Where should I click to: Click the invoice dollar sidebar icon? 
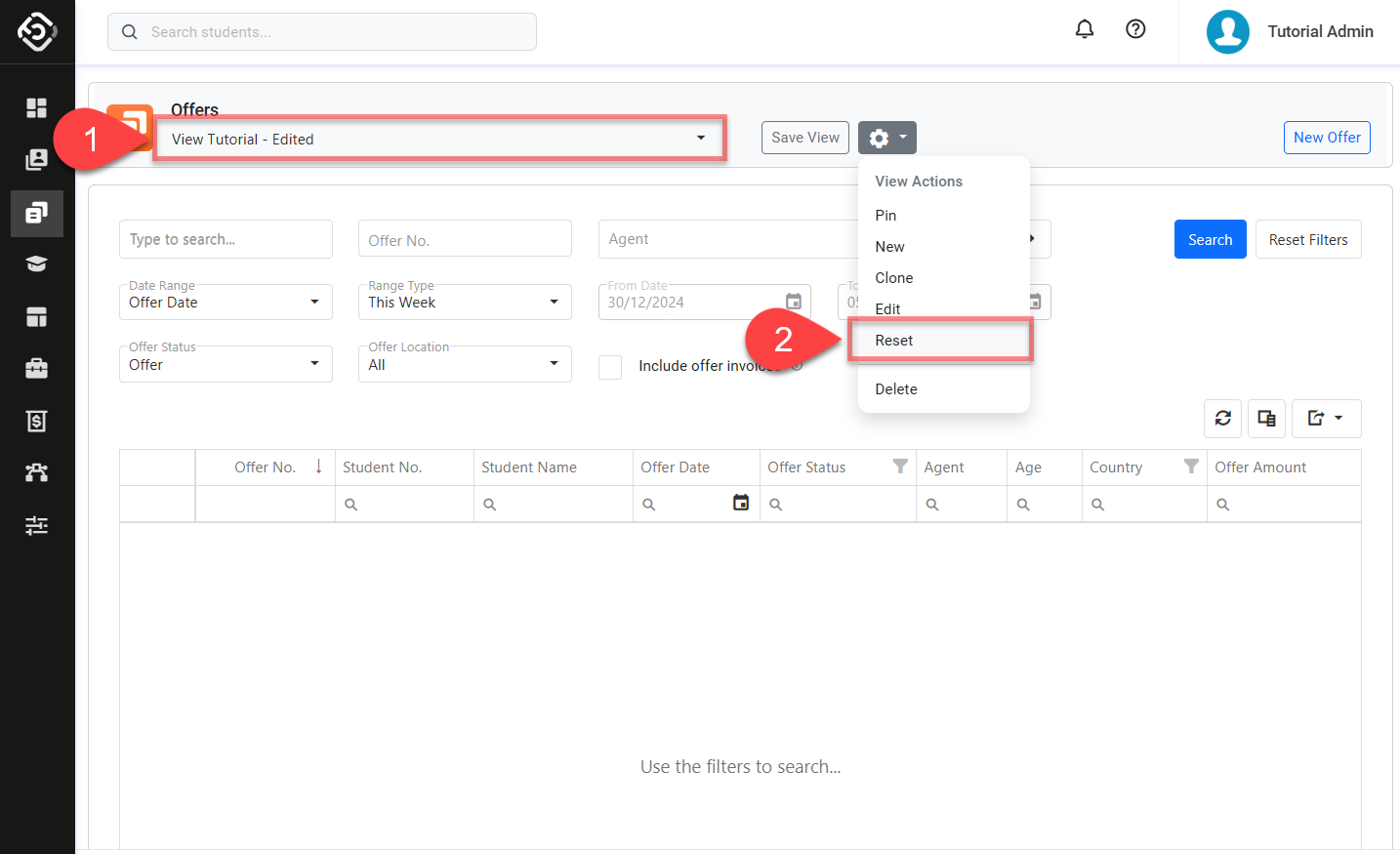click(36, 421)
